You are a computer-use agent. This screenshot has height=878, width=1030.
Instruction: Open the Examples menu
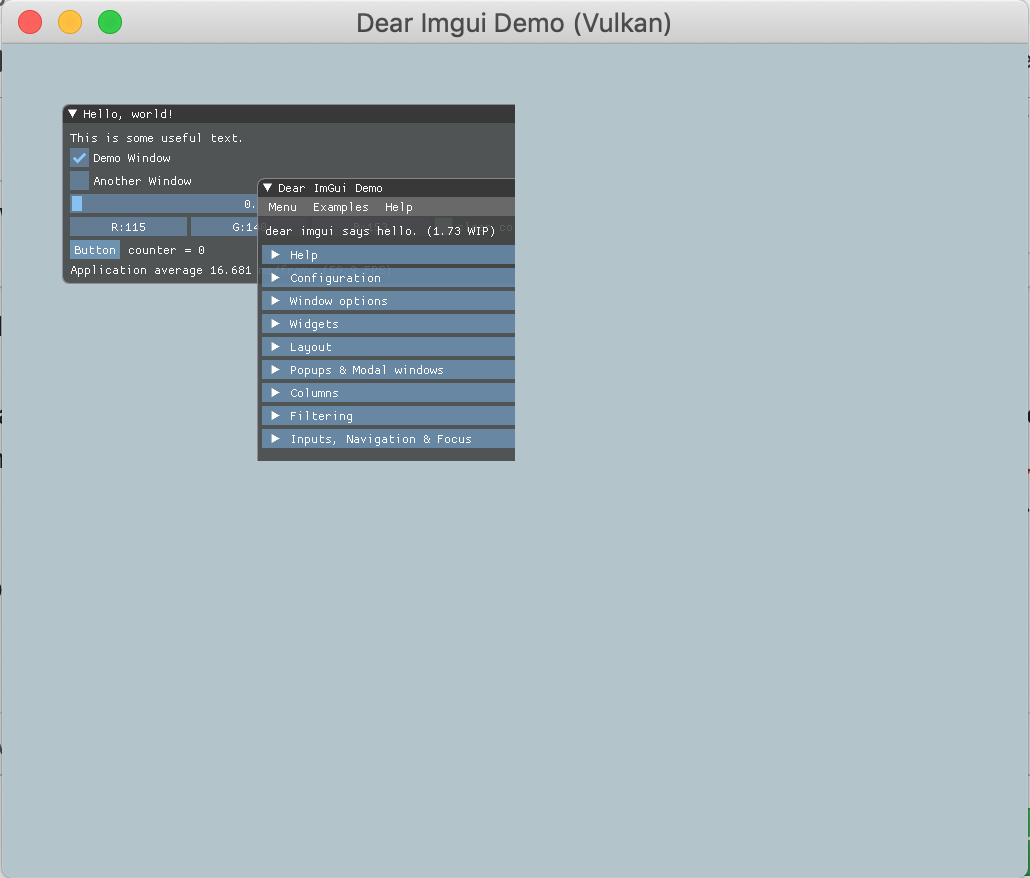(x=341, y=207)
